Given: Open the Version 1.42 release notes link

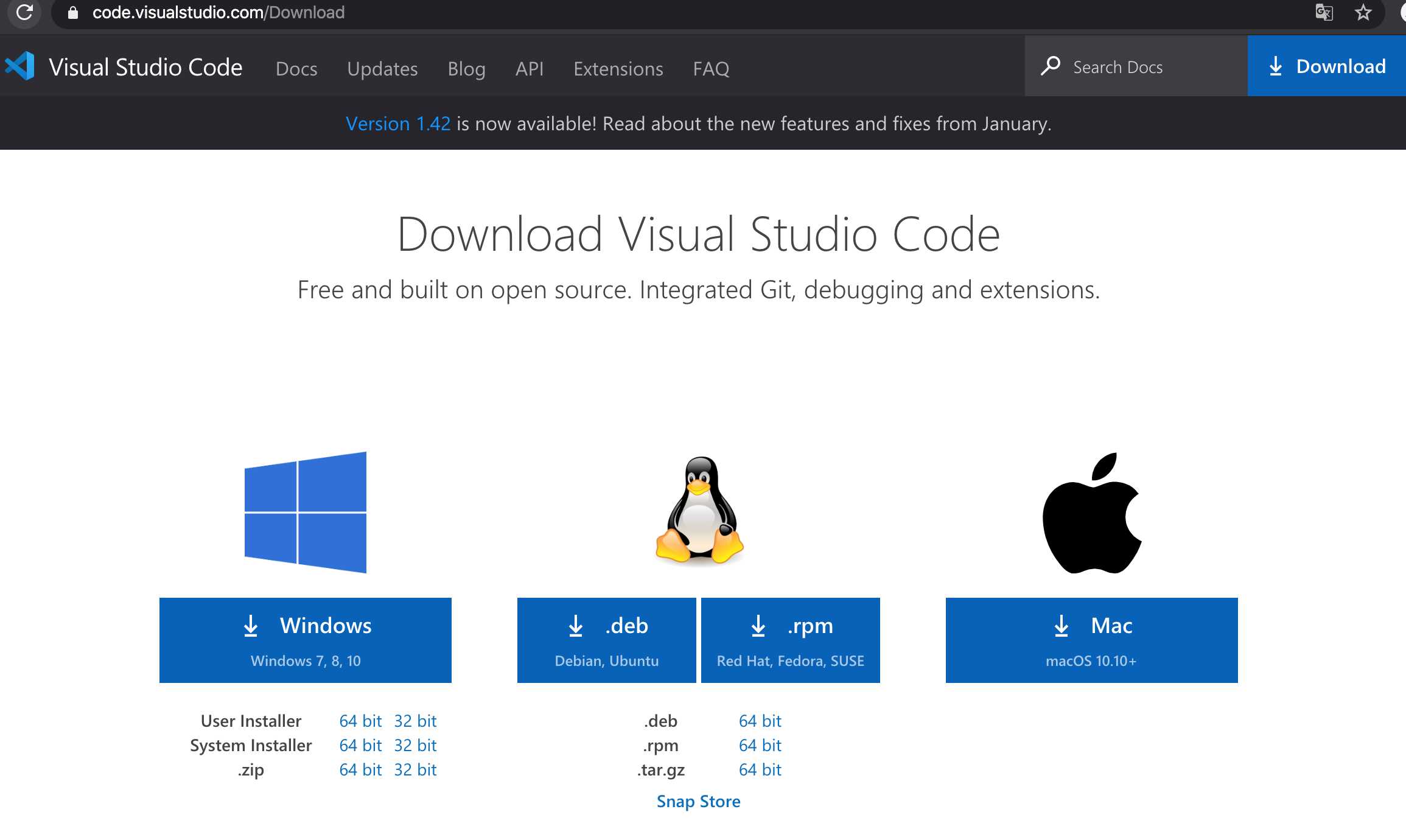Looking at the screenshot, I should point(398,124).
